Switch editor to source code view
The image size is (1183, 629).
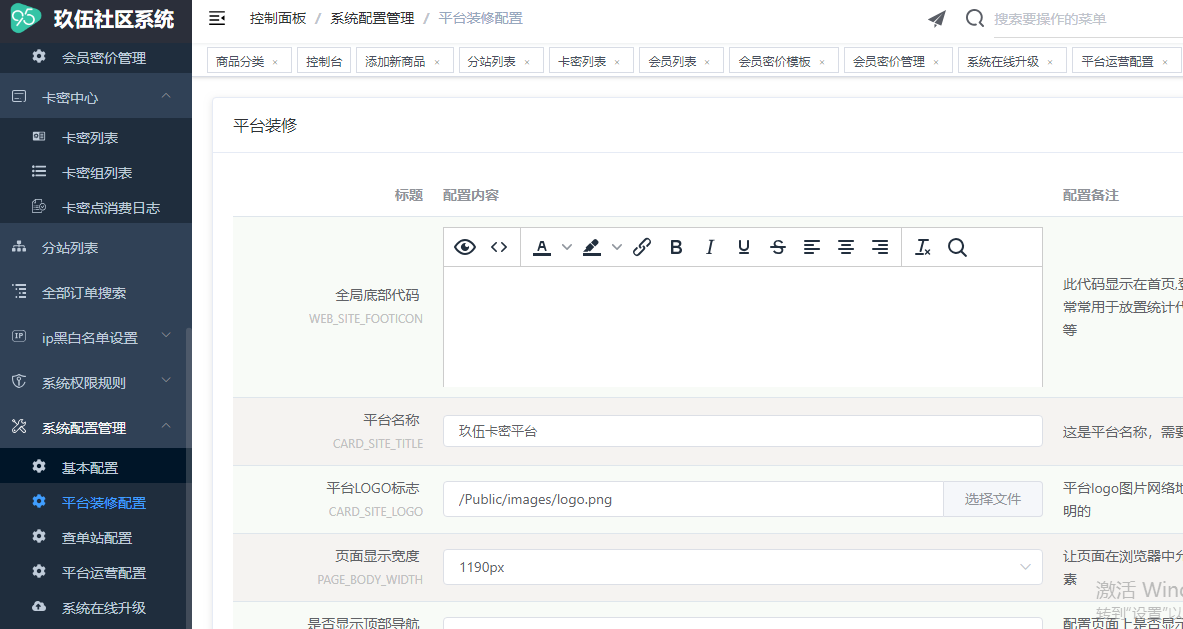point(499,247)
